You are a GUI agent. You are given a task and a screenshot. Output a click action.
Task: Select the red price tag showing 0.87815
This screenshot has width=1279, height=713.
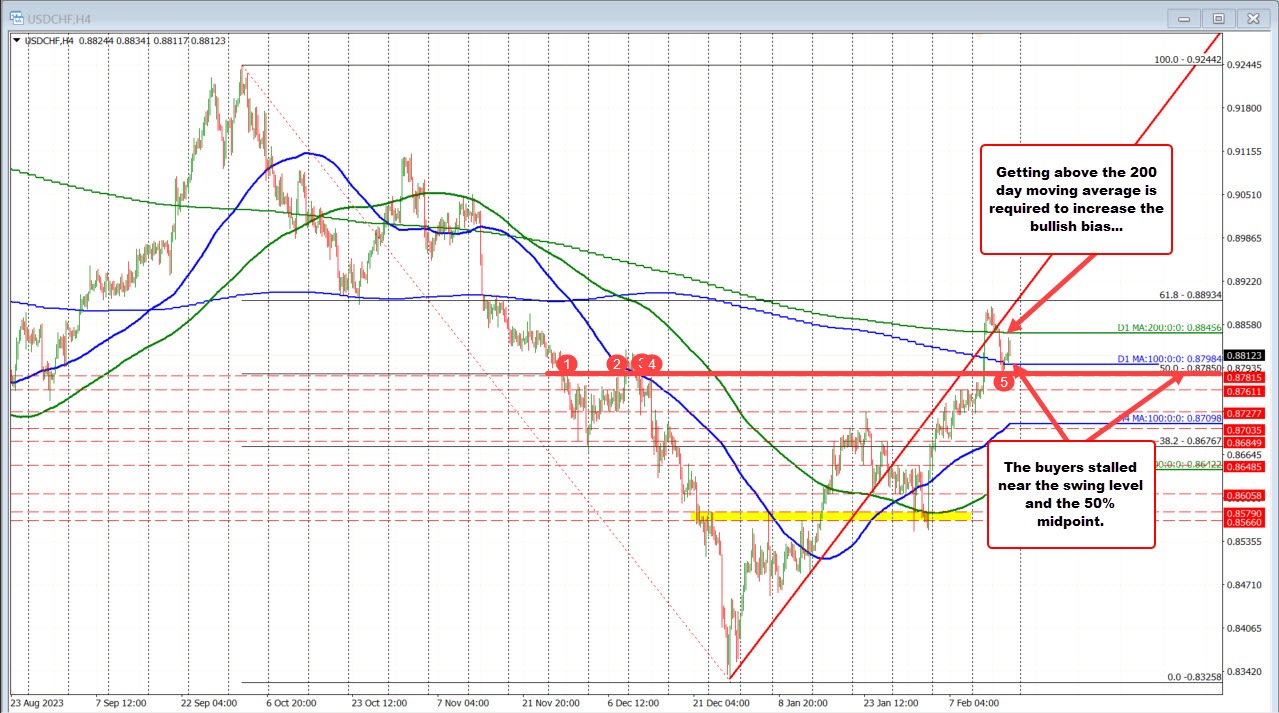pyautogui.click(x=1245, y=378)
